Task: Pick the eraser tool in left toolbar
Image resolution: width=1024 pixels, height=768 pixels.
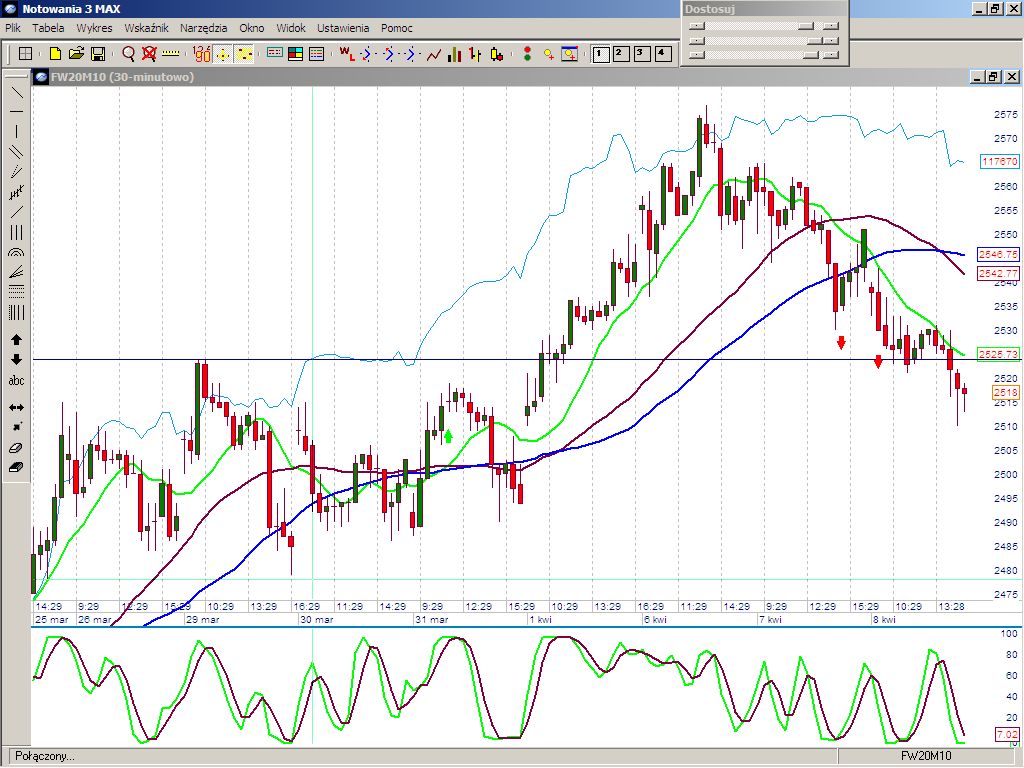Action: [x=16, y=448]
